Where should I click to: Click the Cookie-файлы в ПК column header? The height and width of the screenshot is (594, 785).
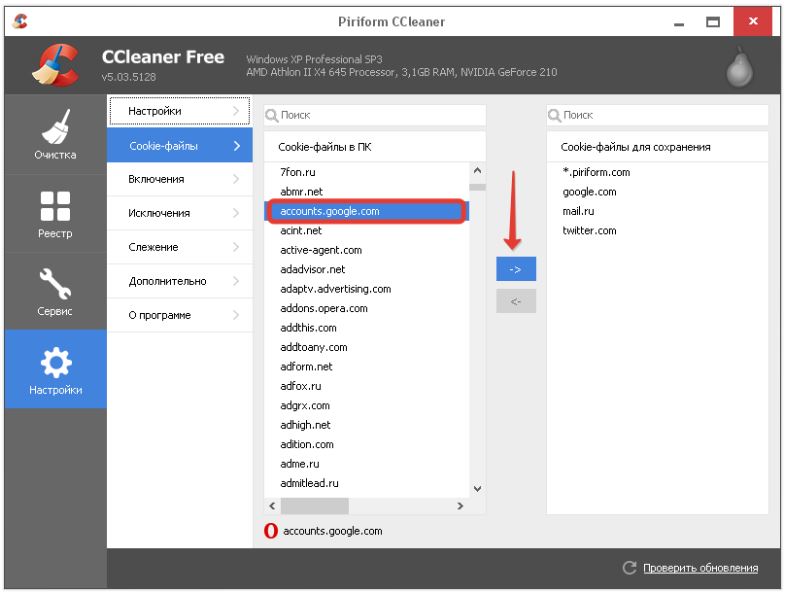coord(374,147)
